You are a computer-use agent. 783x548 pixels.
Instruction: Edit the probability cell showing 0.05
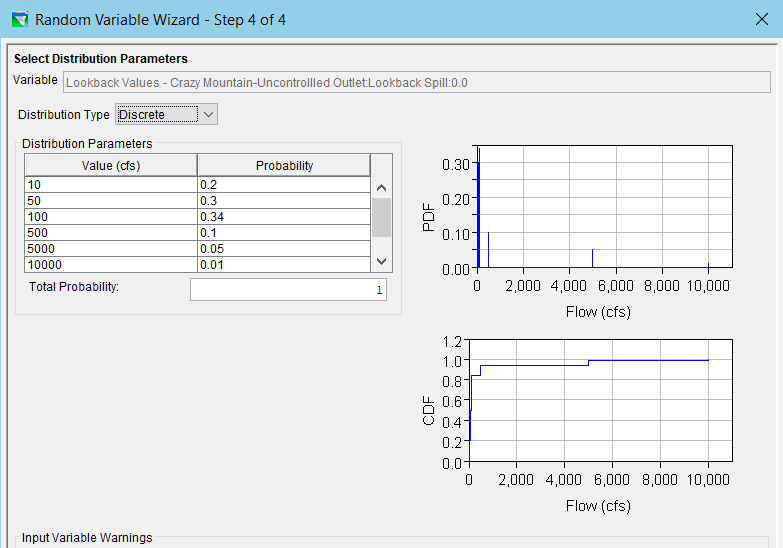click(x=284, y=249)
